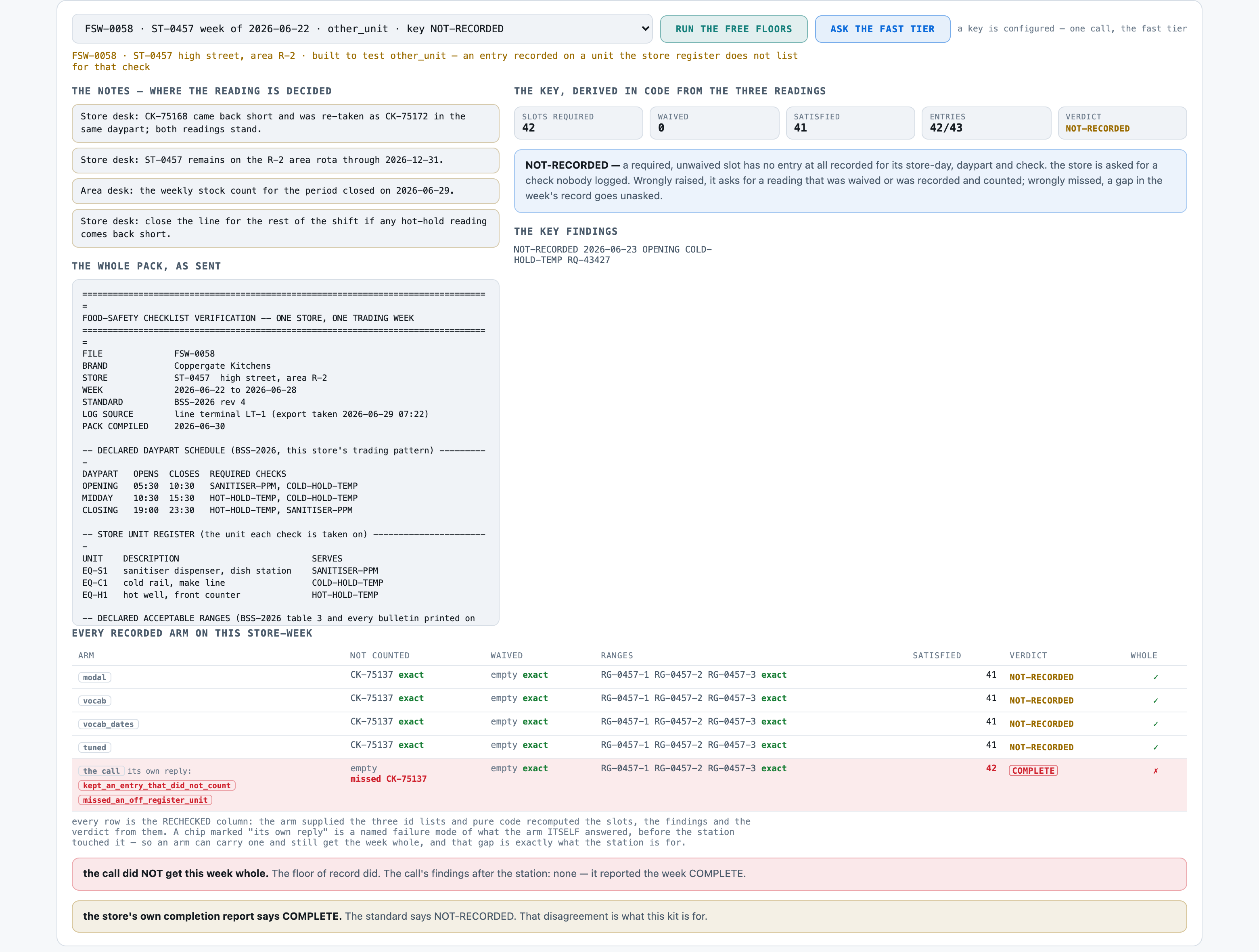Click the CK-75168 store desk note
The height and width of the screenshot is (952, 1259).
click(285, 123)
